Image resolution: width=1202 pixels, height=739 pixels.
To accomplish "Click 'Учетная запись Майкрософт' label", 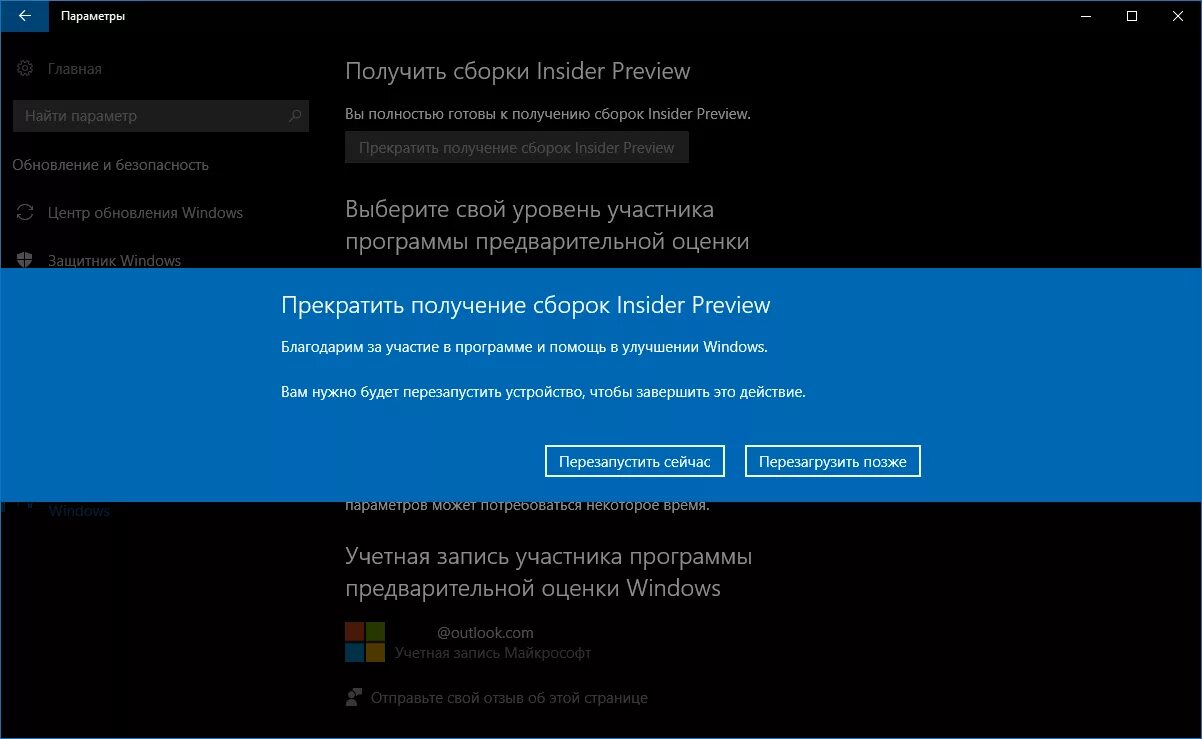I will 493,653.
